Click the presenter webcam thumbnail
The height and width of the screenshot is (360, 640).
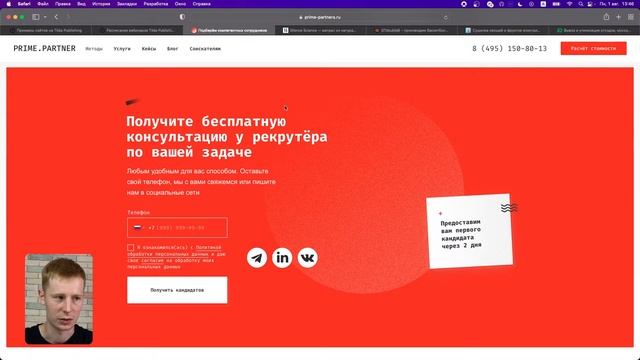(x=59, y=299)
